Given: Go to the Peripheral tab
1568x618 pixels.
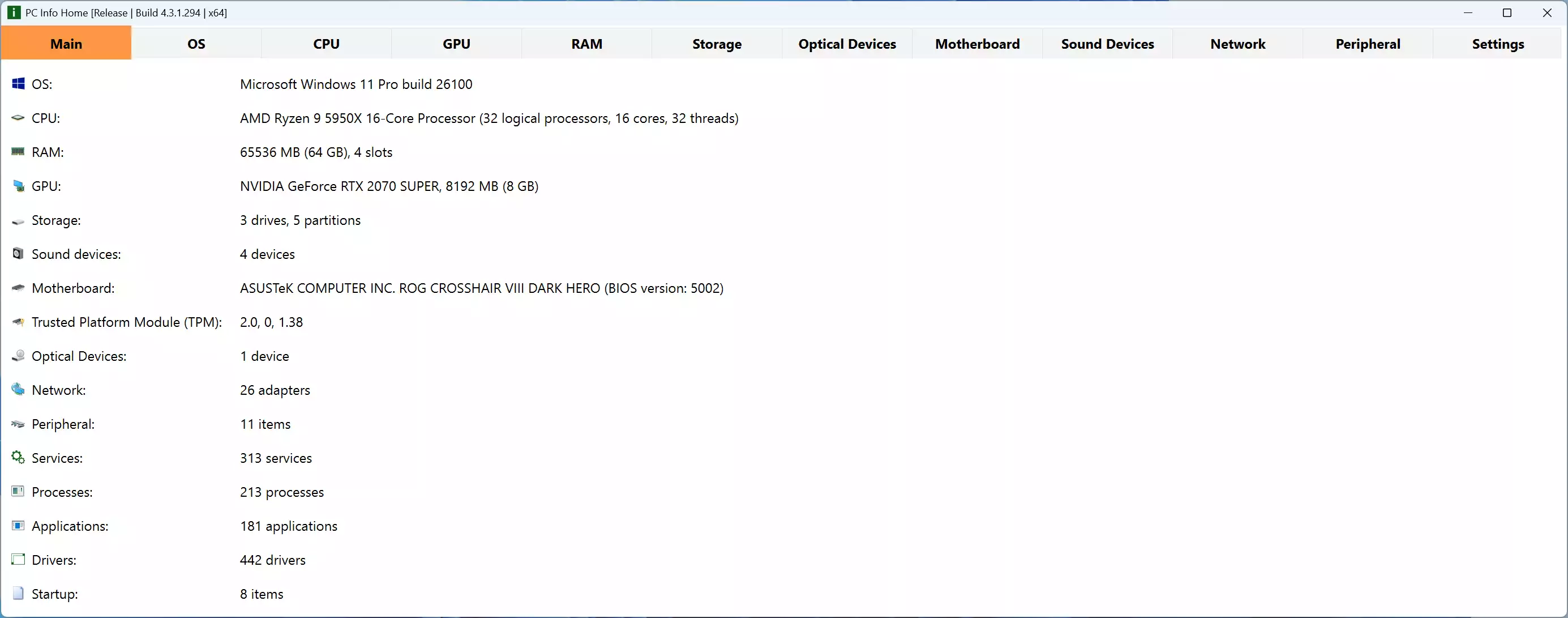Looking at the screenshot, I should [x=1368, y=44].
